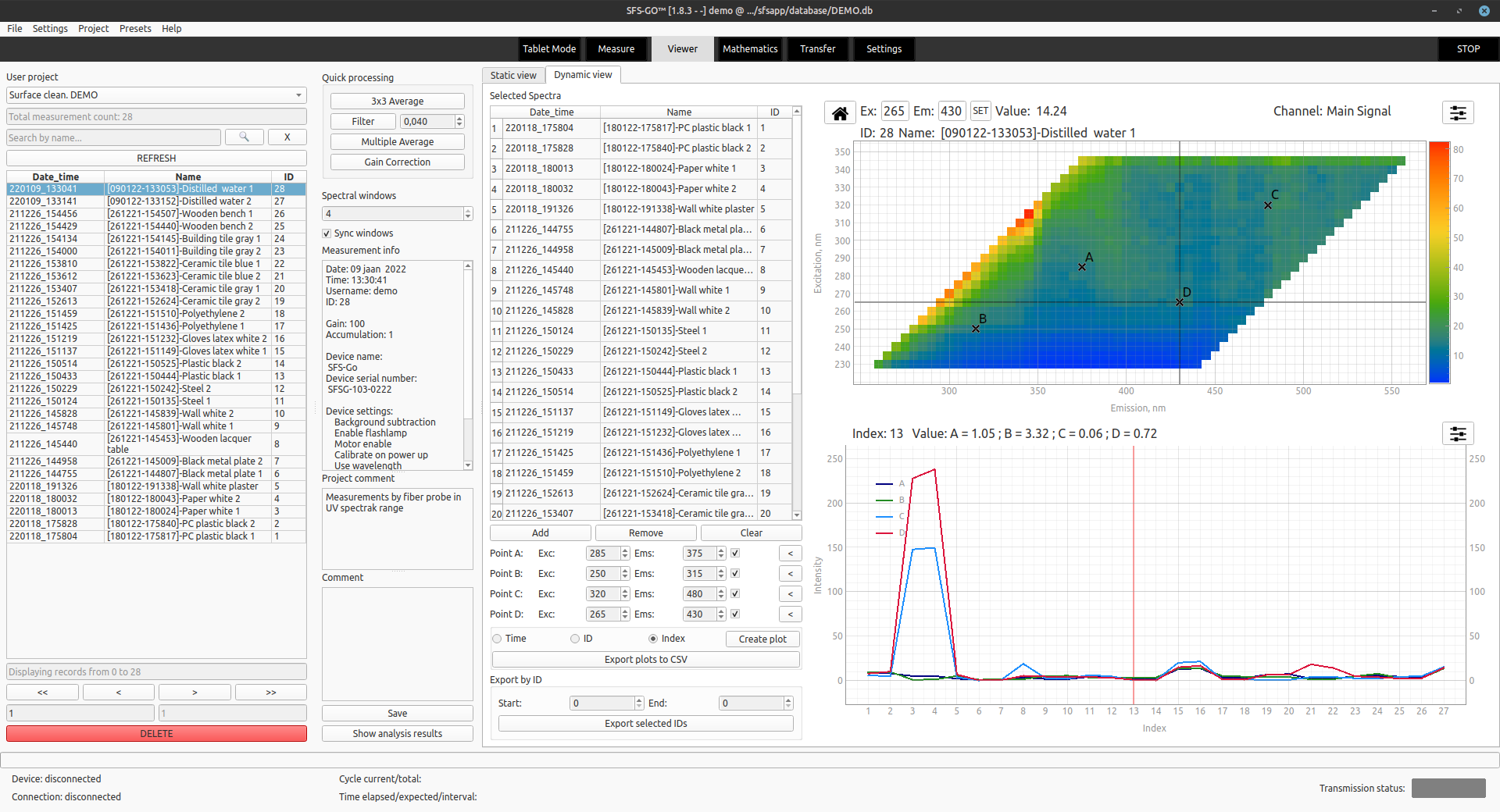This screenshot has height=812, width=1500.
Task: Increase the Filter value stepper
Action: pyautogui.click(x=459, y=119)
